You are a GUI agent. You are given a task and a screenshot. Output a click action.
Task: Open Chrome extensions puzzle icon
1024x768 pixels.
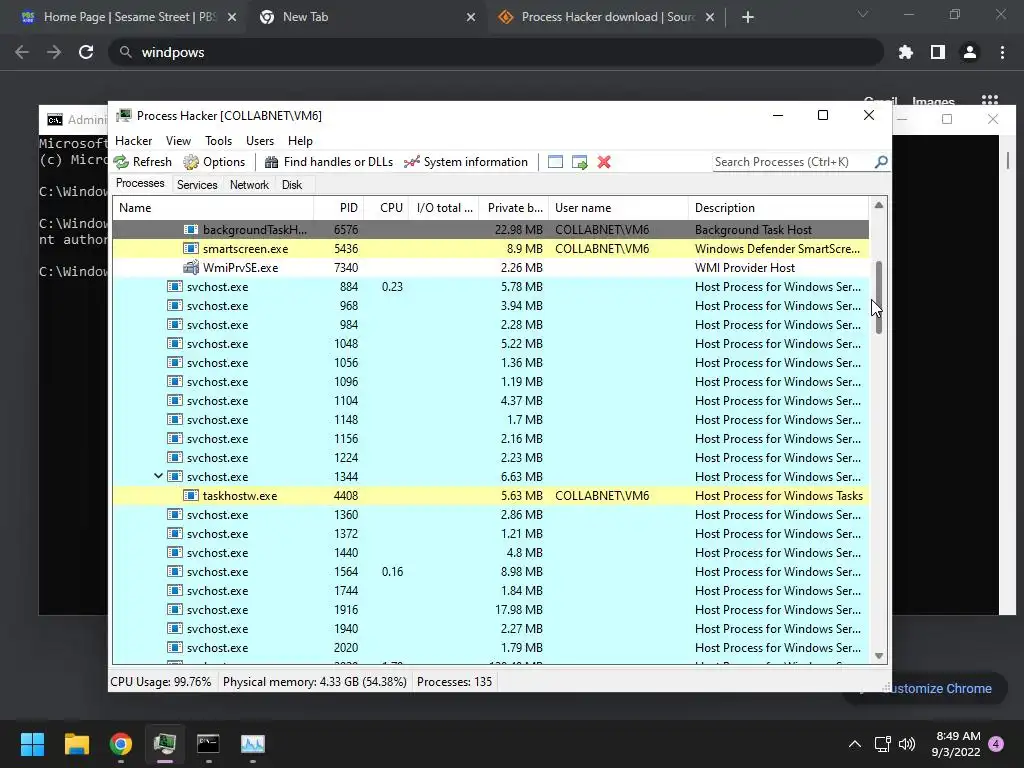(906, 52)
